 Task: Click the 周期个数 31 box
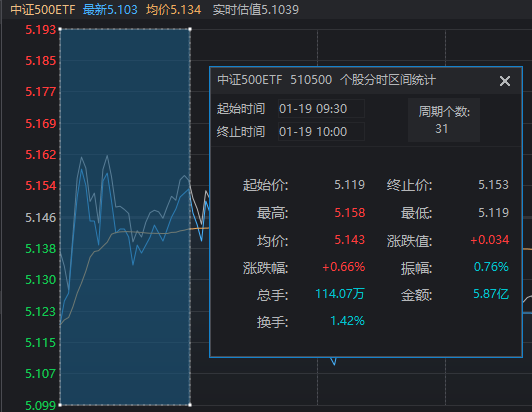click(444, 120)
